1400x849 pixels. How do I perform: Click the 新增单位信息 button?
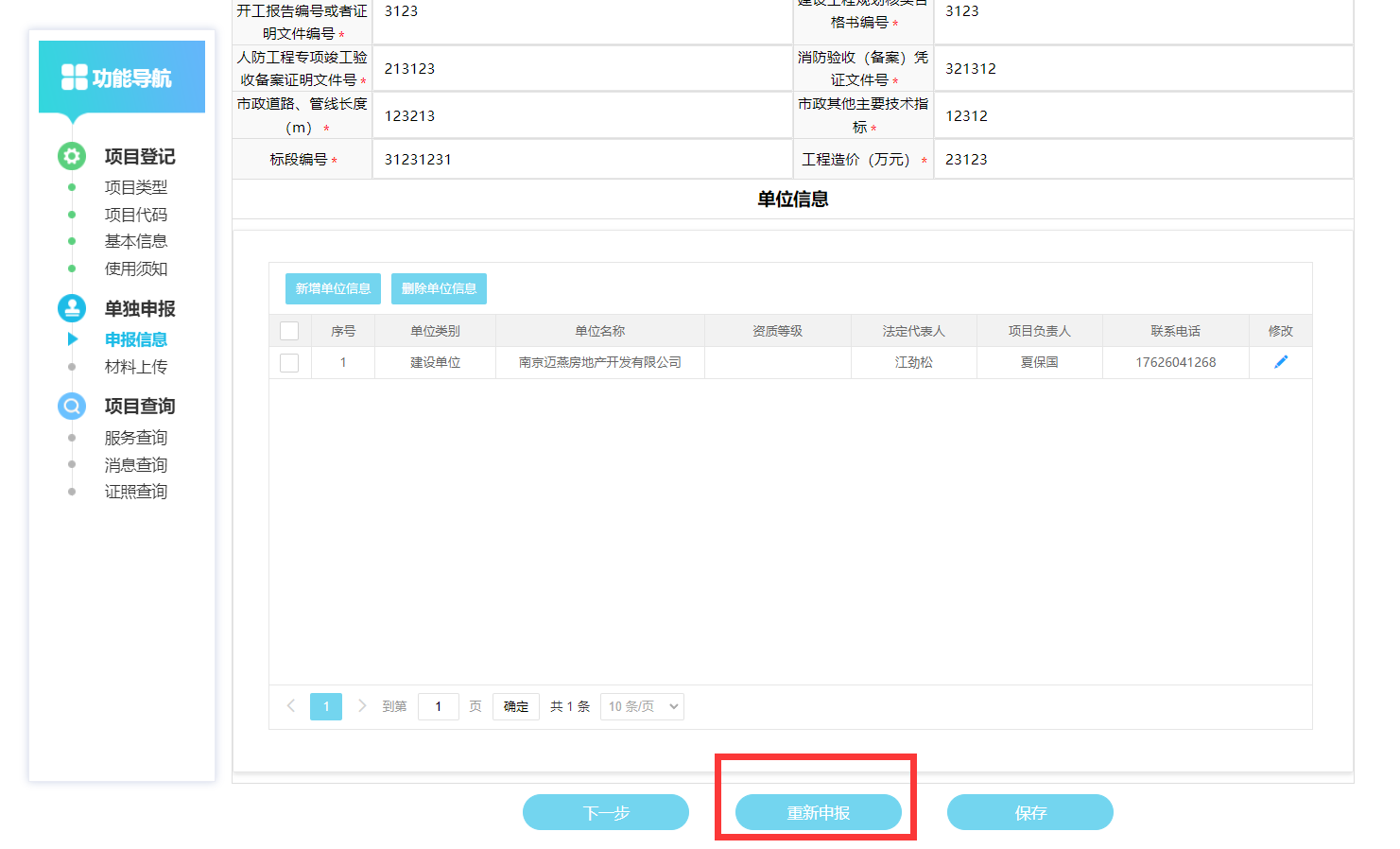pos(333,288)
